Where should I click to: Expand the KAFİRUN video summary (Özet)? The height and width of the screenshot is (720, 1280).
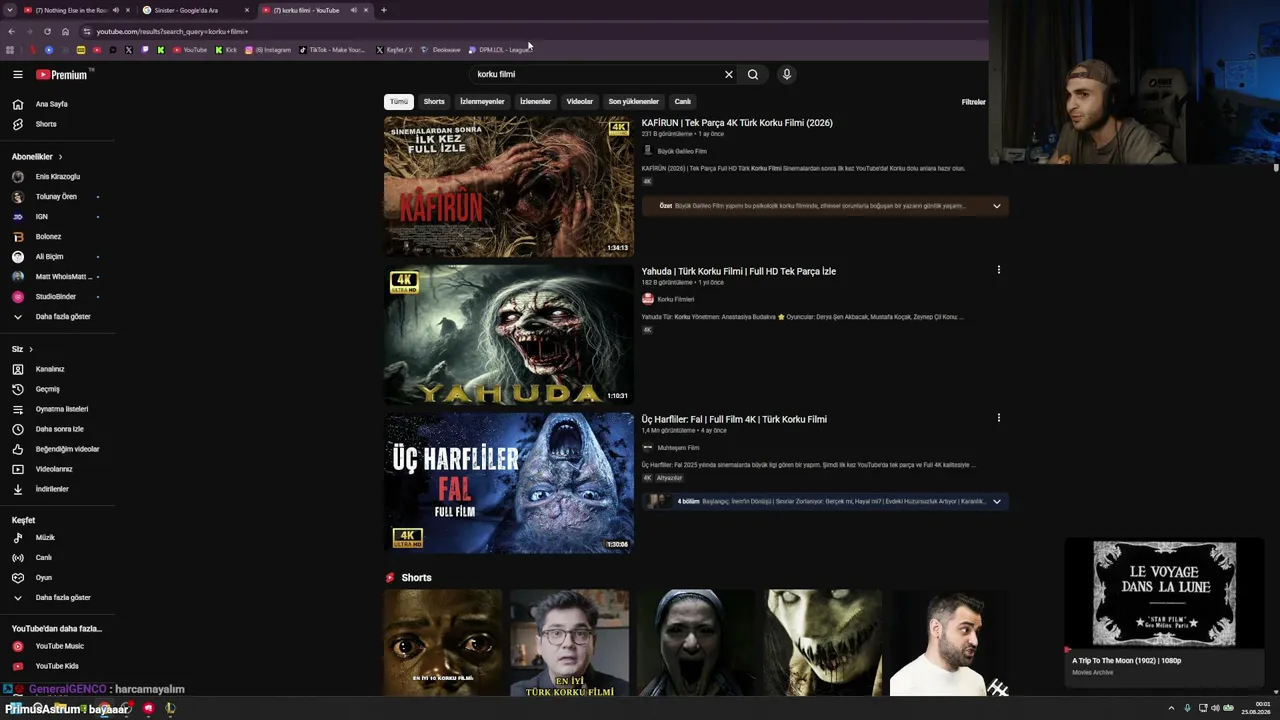(996, 206)
